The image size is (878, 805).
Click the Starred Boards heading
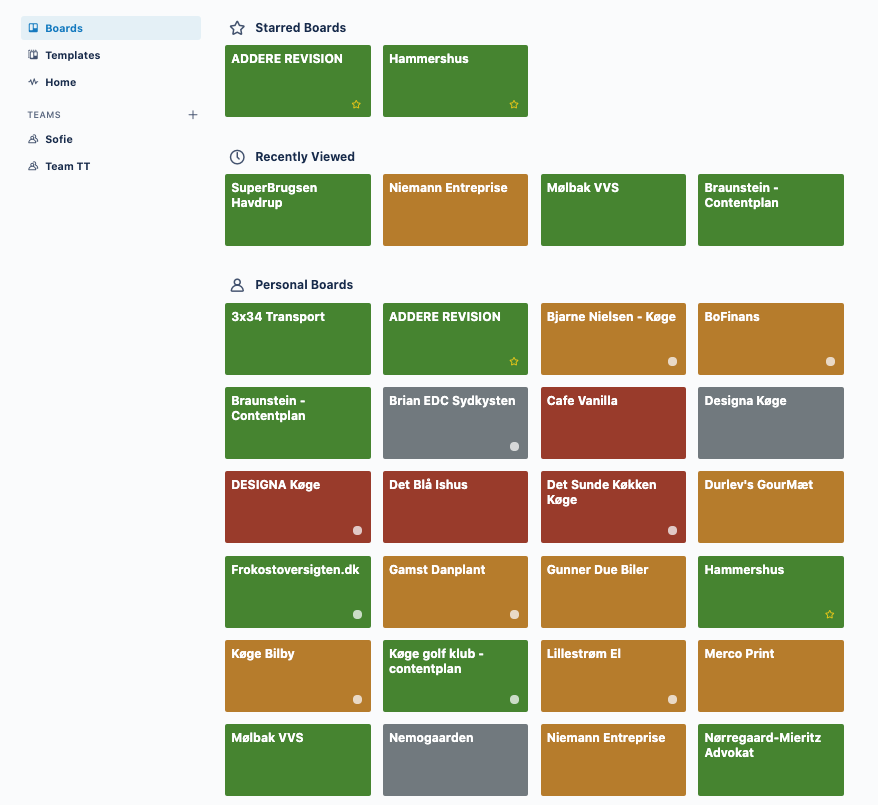301,27
